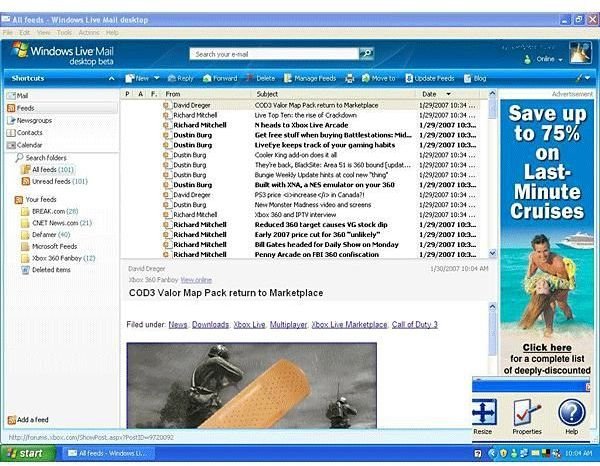Select 'Penny Arcade on FBI 360 confiscation' message
The height and width of the screenshot is (466, 600).
coord(301,254)
